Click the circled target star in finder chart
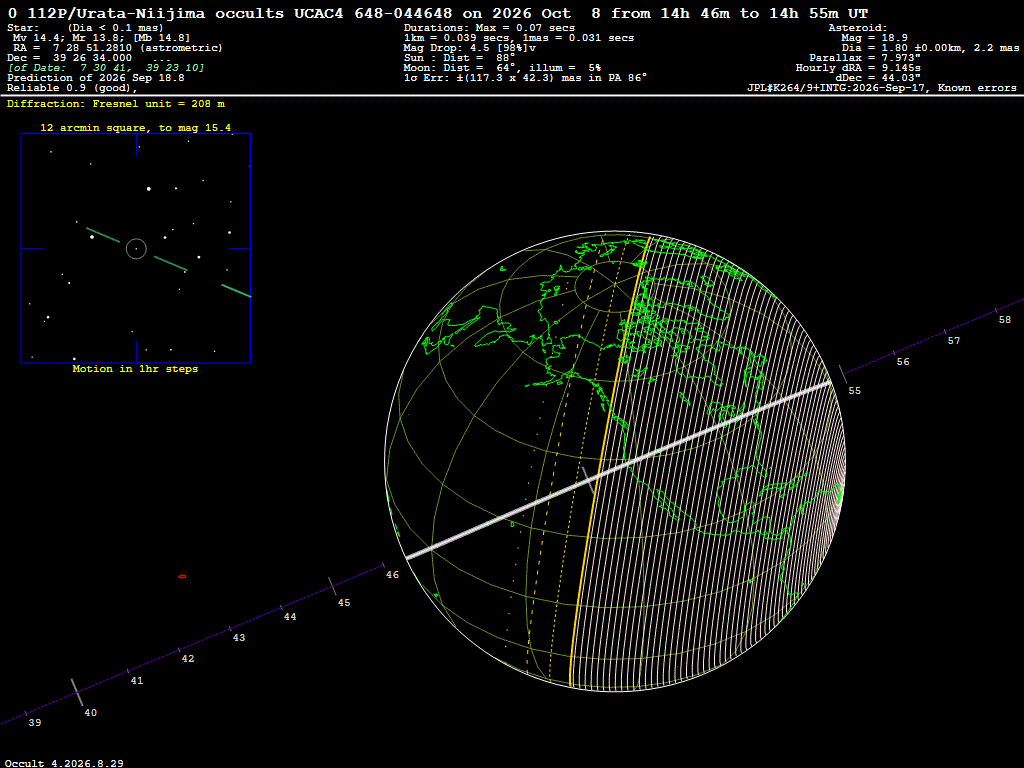 point(136,249)
